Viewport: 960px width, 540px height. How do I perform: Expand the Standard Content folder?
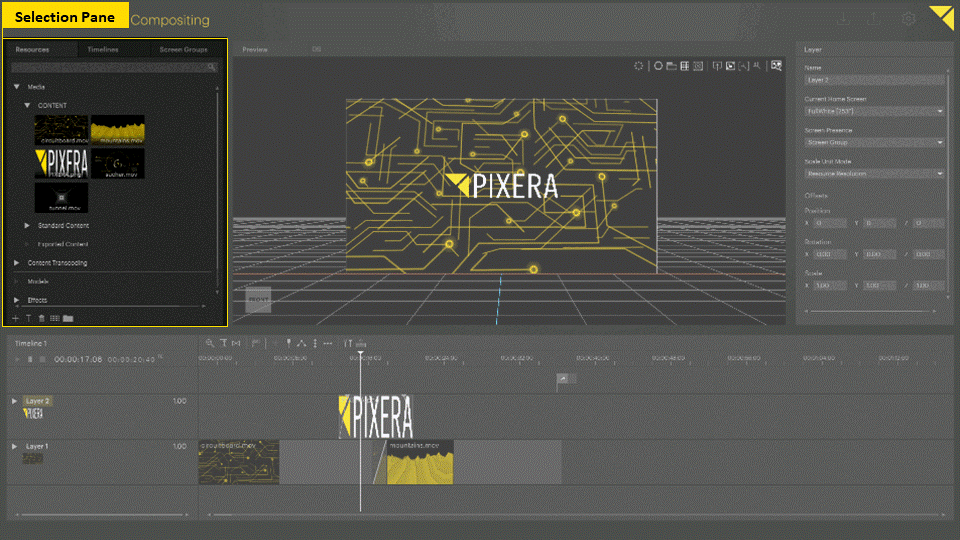click(27, 225)
